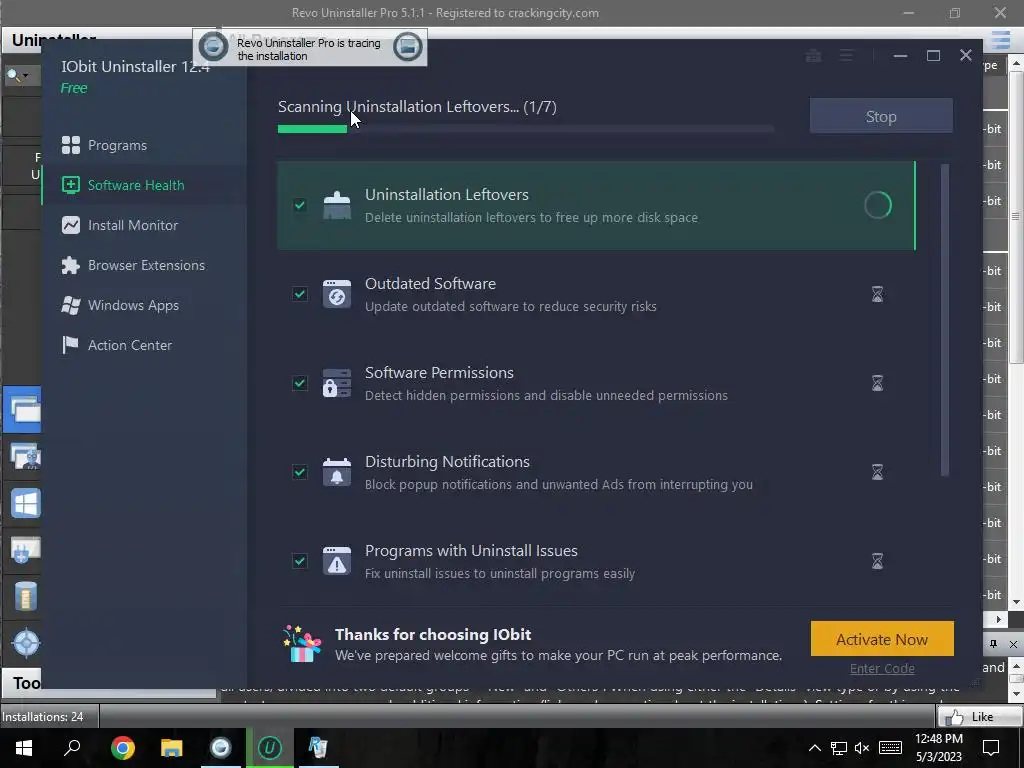The image size is (1024, 768).
Task: Open the Windows Start menu
Action: [x=24, y=747]
